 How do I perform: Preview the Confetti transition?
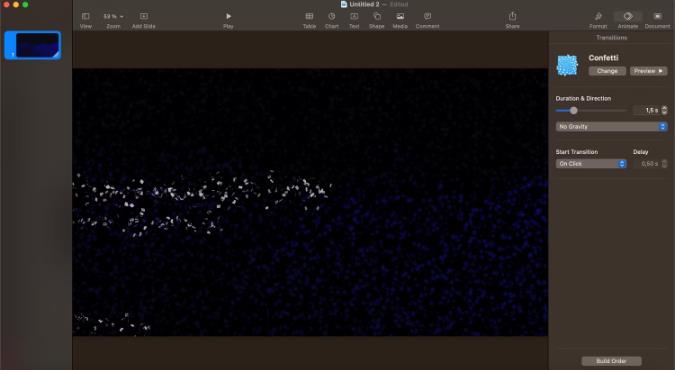648,71
